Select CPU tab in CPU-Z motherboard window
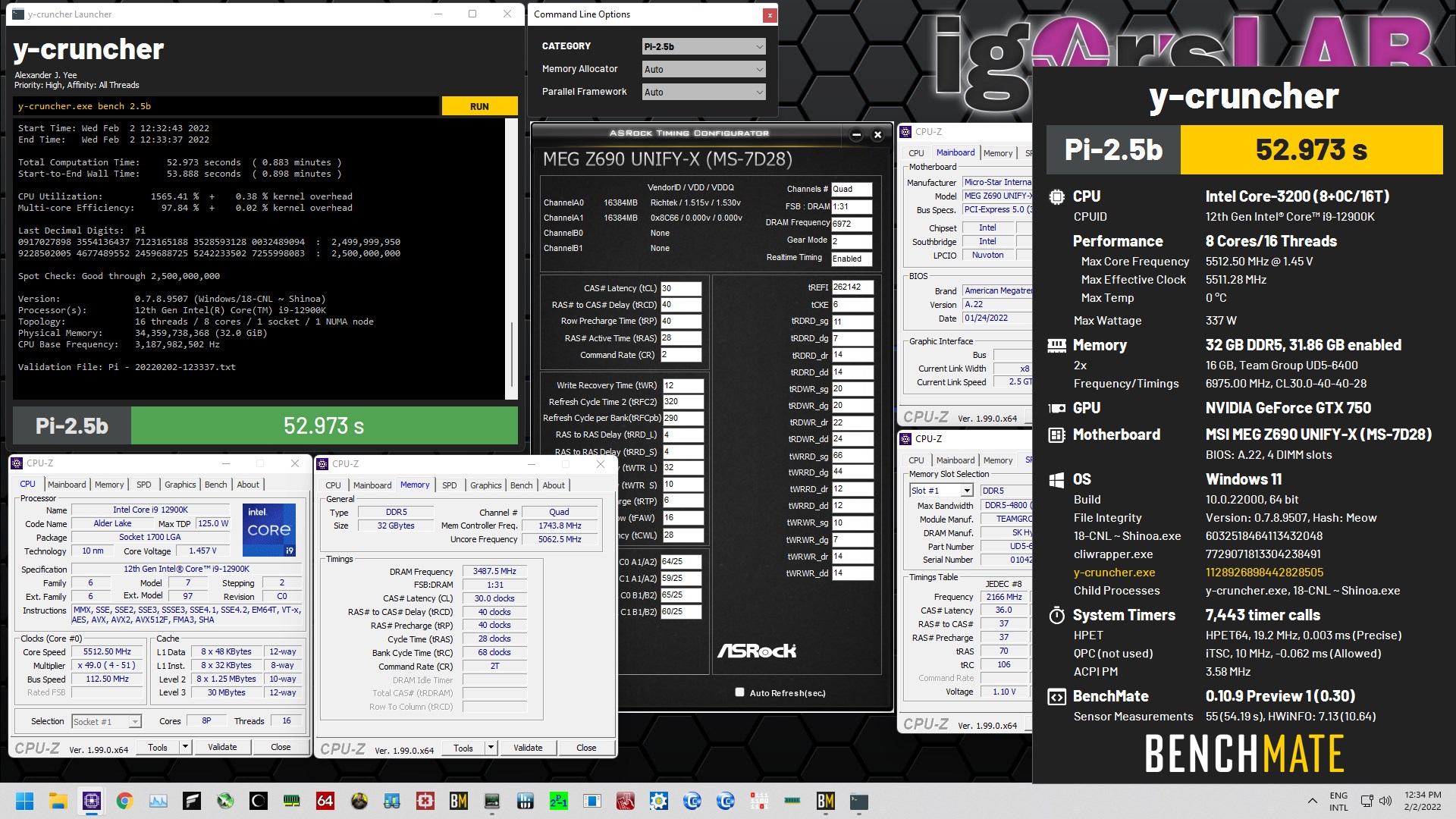Screen dimensions: 1456x819 (916, 153)
